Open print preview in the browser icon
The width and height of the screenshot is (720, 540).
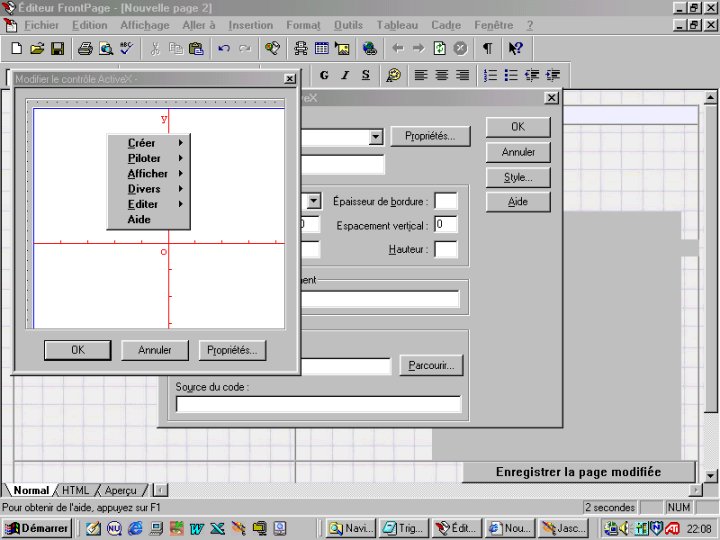(106, 48)
